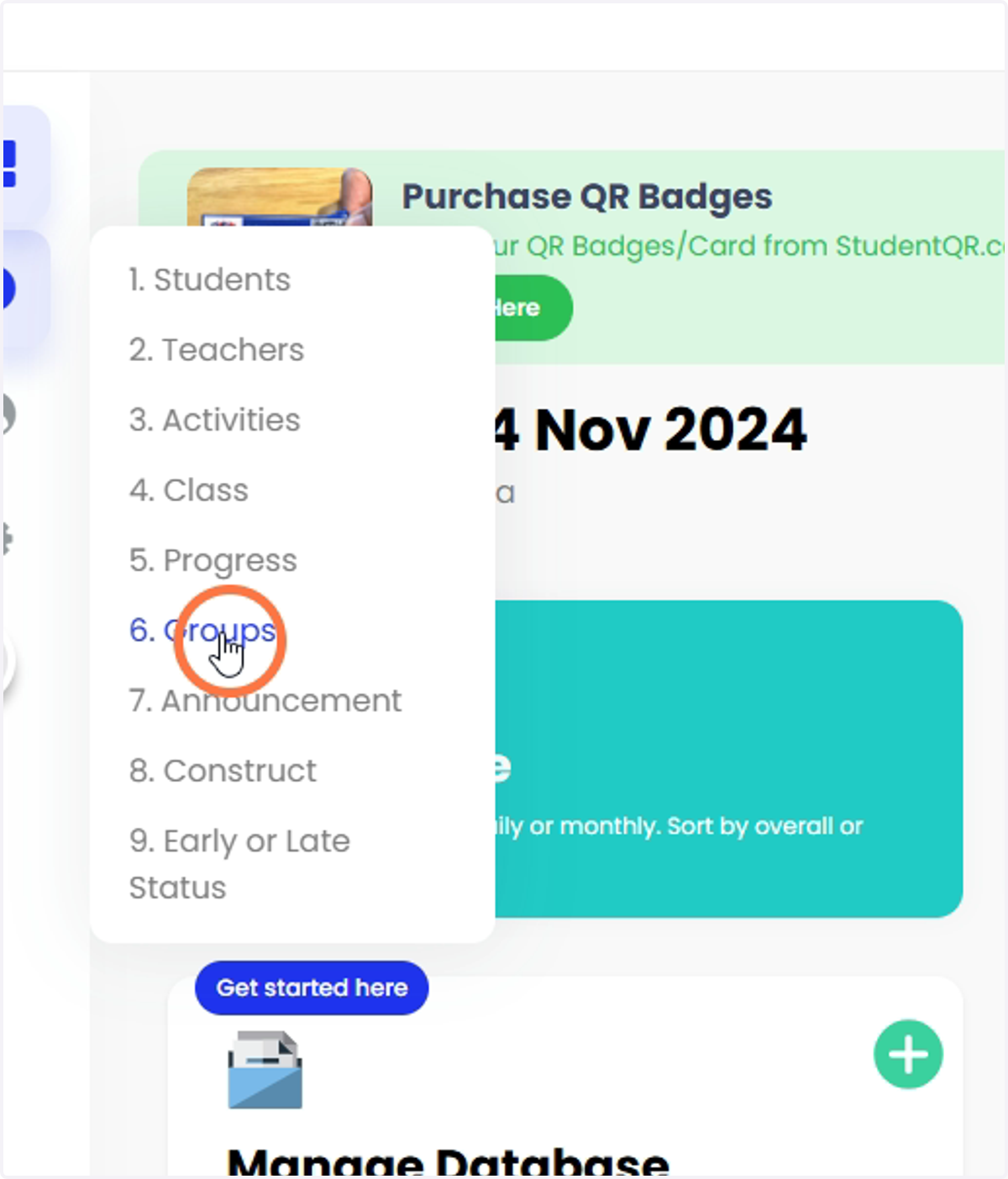Screen dimensions: 1008x1179
Task: Click the green Here button in banner
Action: tap(533, 307)
